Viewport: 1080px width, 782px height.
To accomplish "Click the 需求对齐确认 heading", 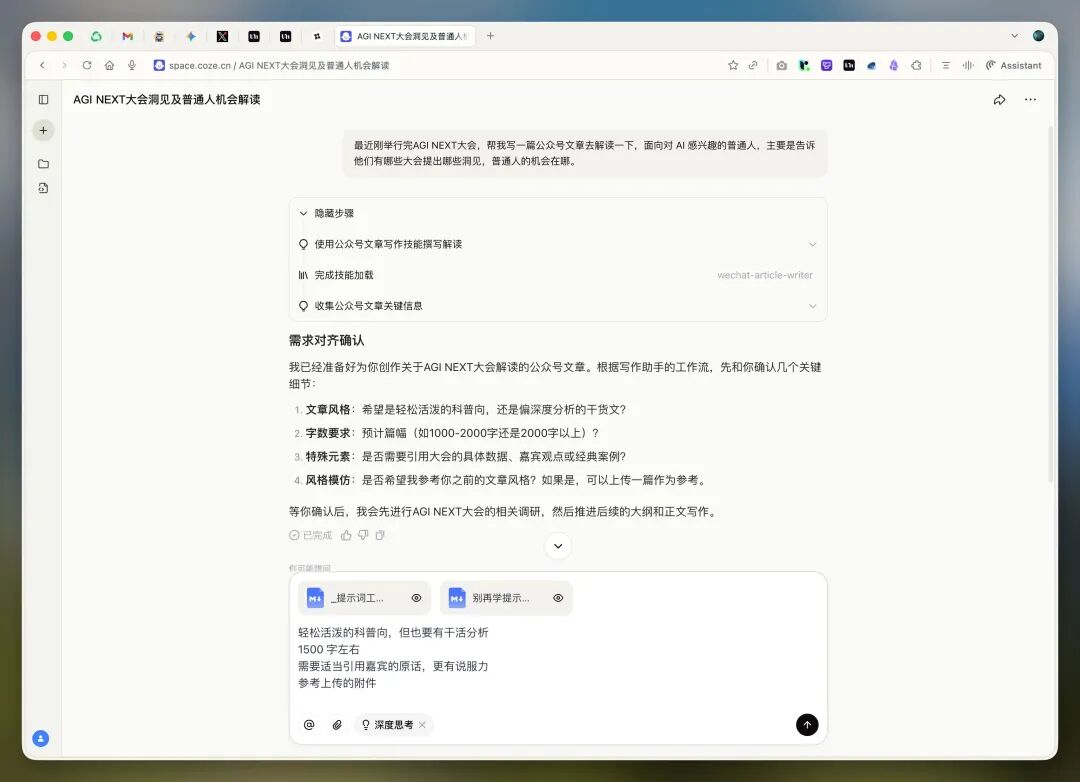I will 326,340.
